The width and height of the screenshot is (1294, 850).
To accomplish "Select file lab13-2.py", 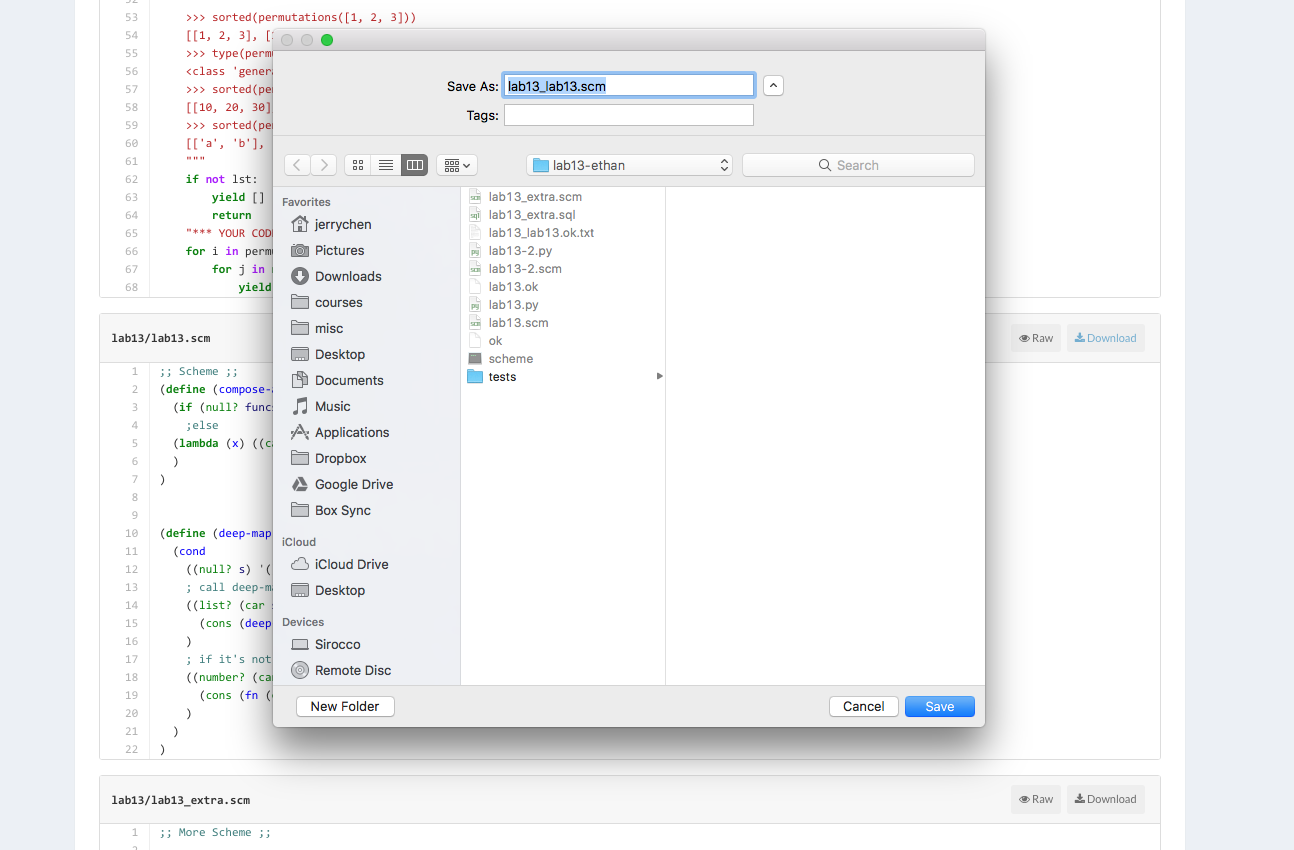I will (520, 250).
